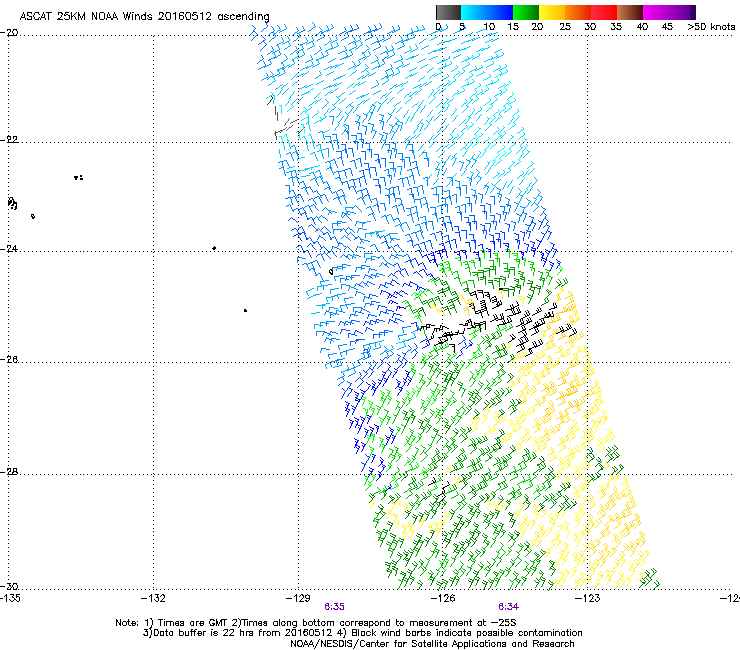The height and width of the screenshot is (650, 740).
Task: Click the orange 25-30 knots legend color
Action: point(578,12)
